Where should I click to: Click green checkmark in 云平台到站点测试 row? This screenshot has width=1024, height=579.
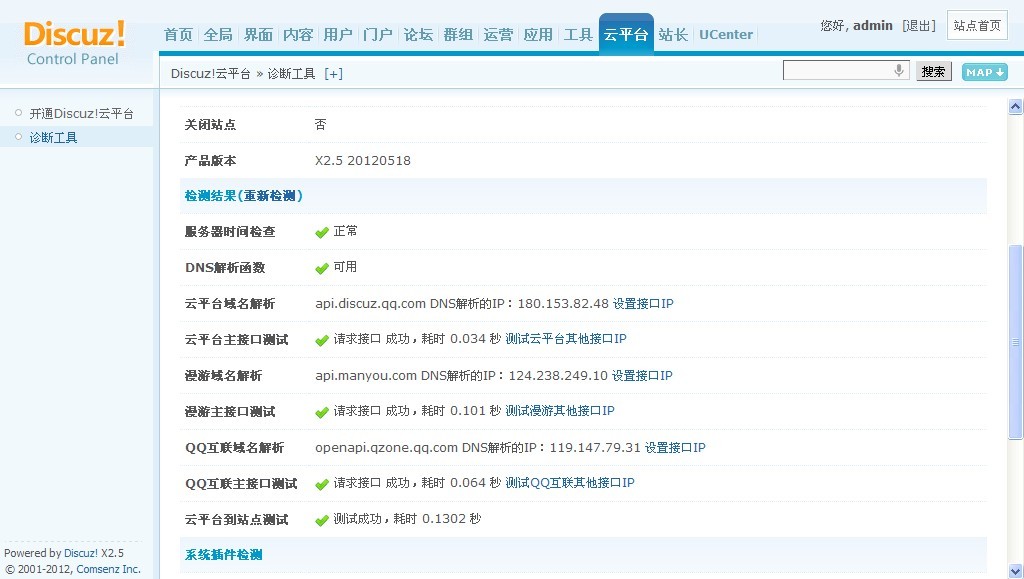tap(321, 520)
